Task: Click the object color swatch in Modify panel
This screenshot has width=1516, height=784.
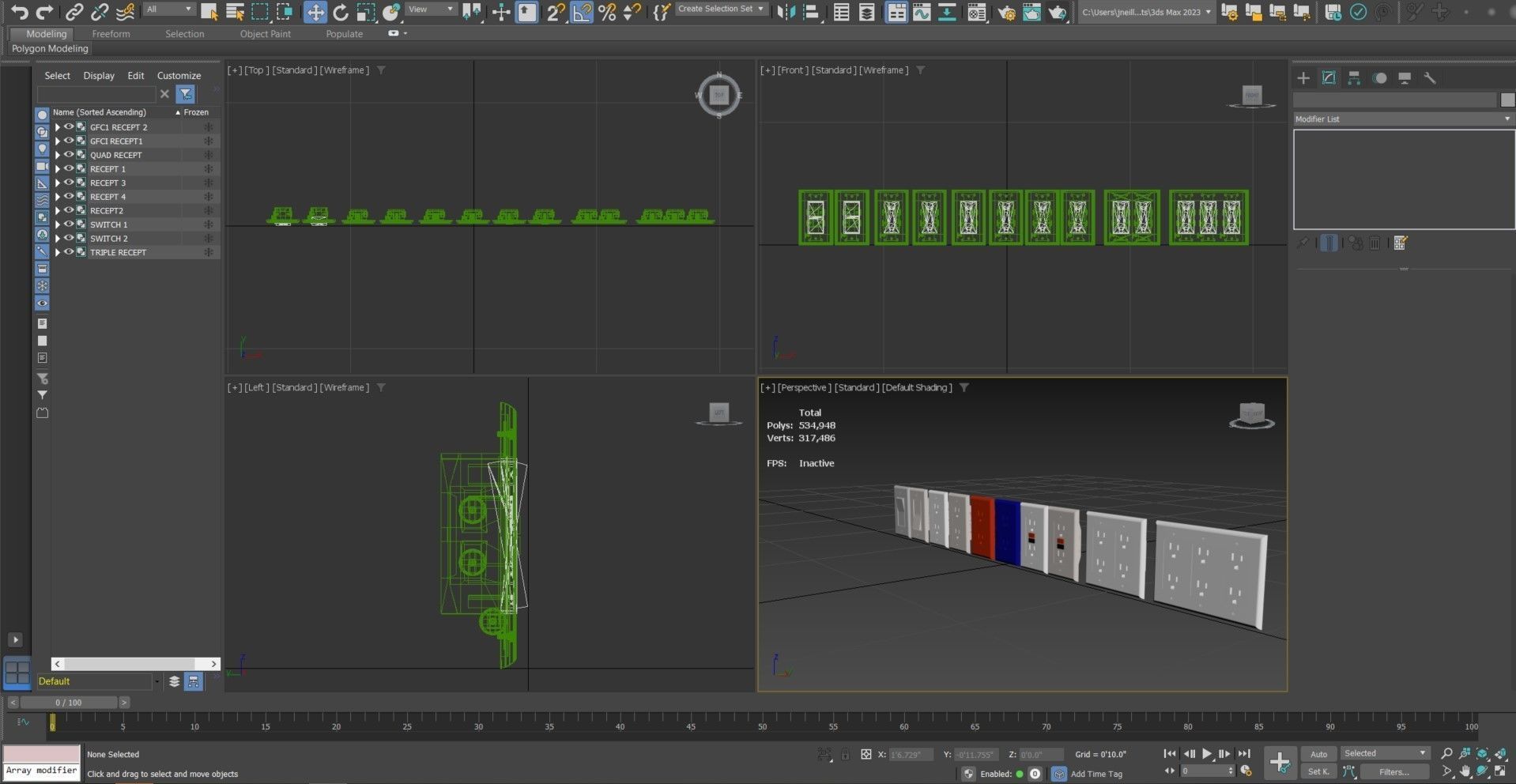Action: [x=1507, y=100]
